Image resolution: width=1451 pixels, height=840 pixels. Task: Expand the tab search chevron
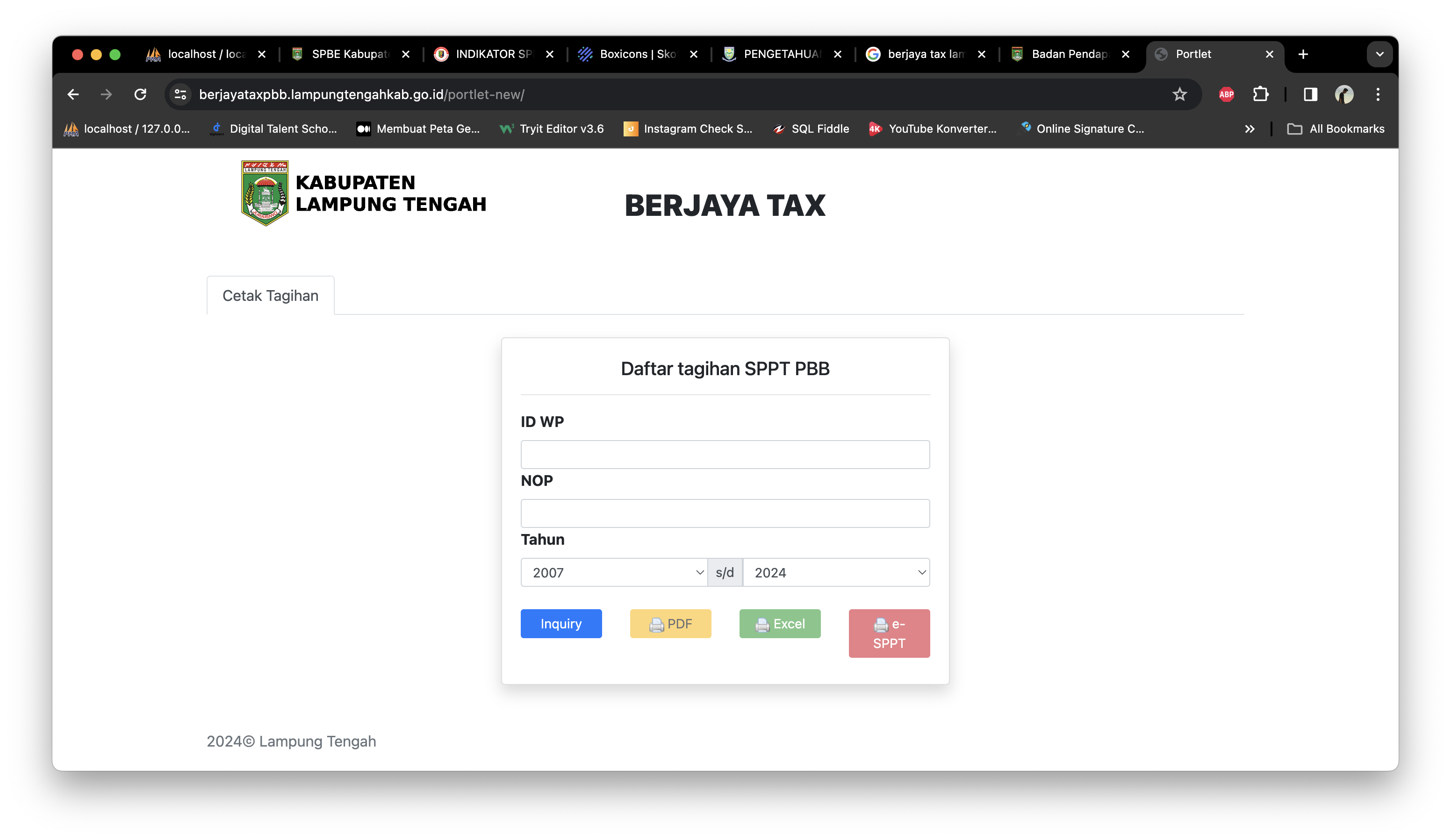pyautogui.click(x=1379, y=54)
